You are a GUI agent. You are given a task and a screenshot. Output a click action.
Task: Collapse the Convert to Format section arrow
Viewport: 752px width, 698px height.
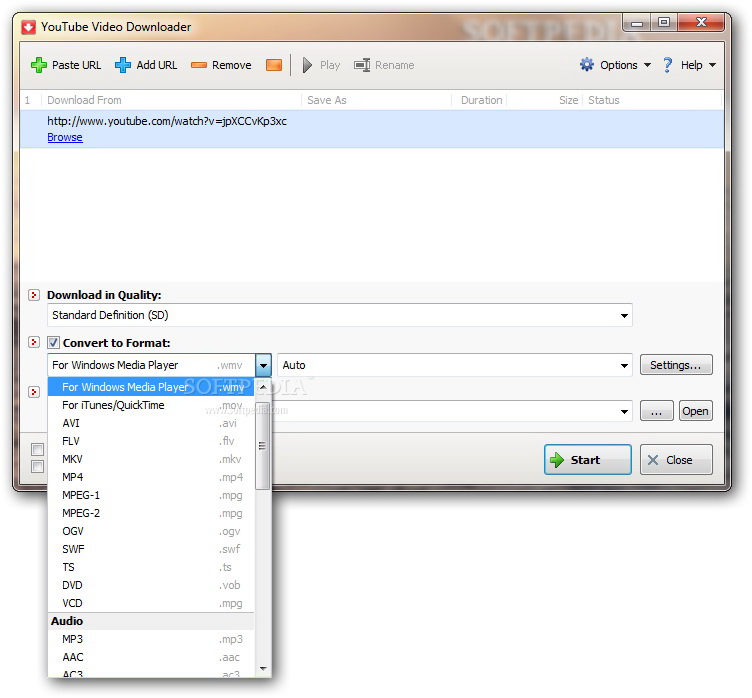coord(34,343)
